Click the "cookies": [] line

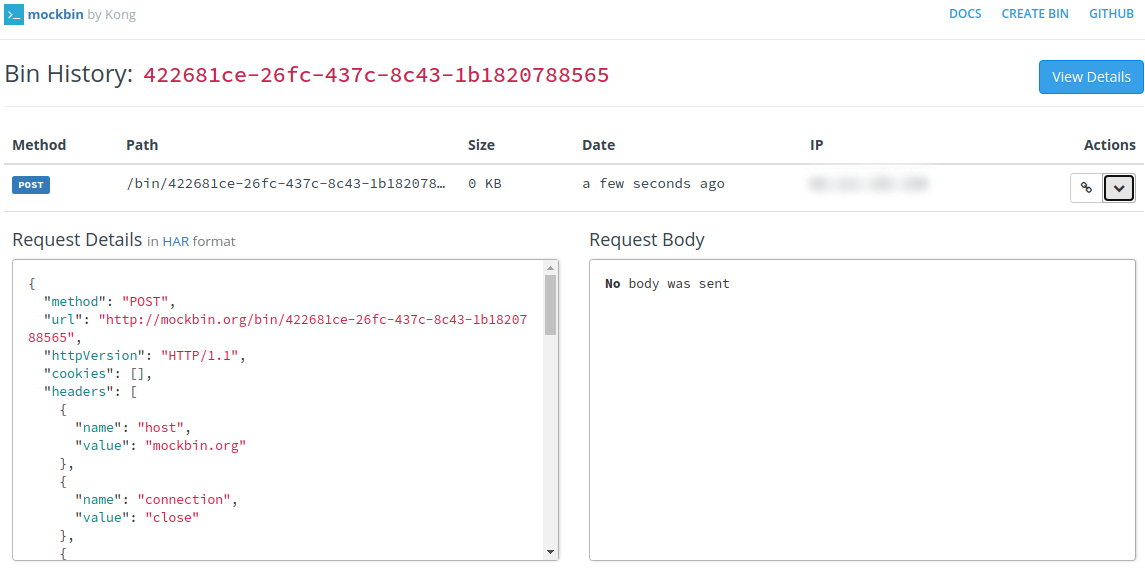[97, 374]
